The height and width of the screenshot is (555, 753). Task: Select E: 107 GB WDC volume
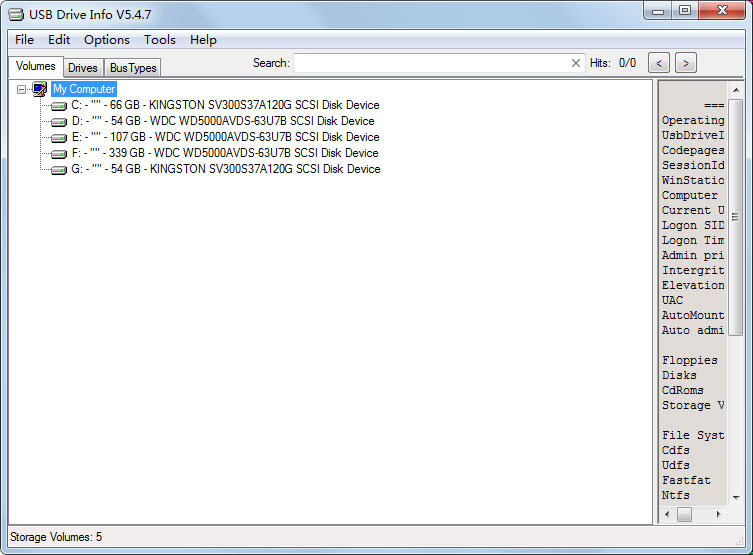225,137
